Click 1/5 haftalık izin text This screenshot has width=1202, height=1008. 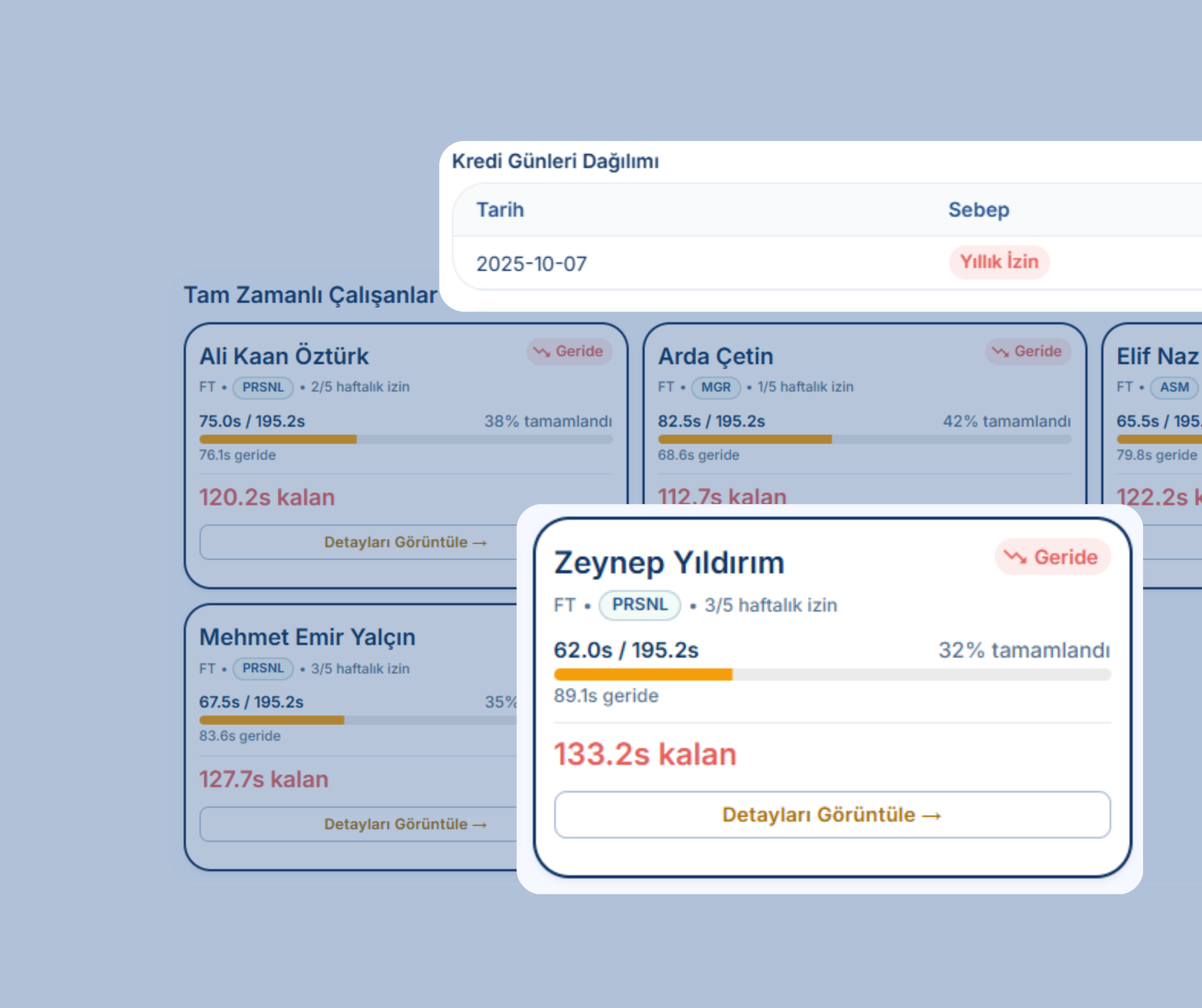pyautogui.click(x=805, y=387)
